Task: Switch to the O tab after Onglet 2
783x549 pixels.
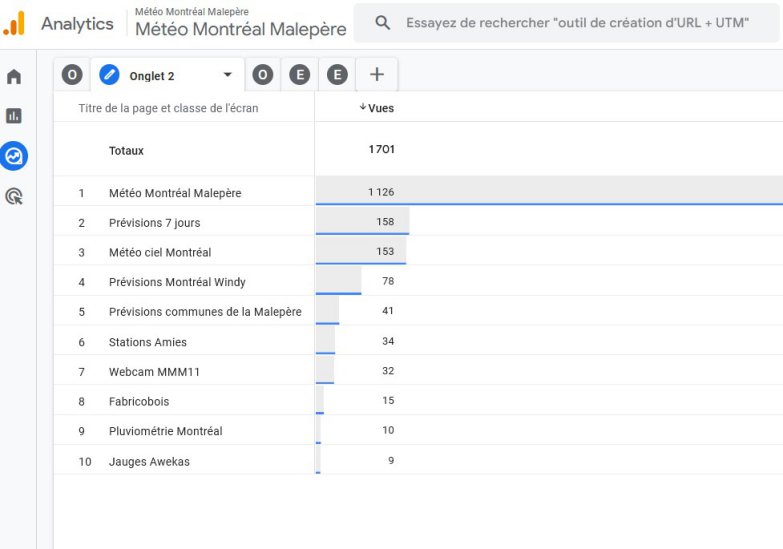Action: pos(262,74)
